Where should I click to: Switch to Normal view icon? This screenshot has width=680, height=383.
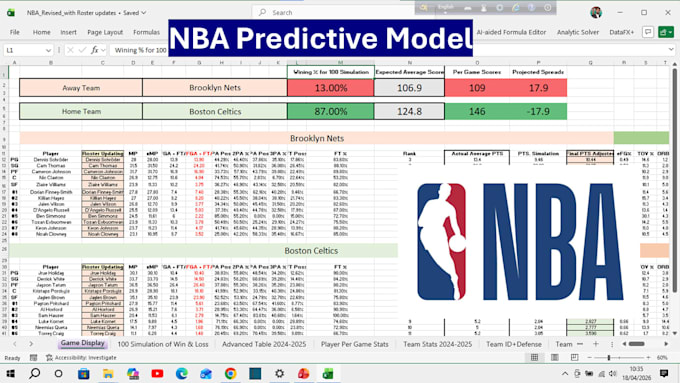tap(534, 357)
